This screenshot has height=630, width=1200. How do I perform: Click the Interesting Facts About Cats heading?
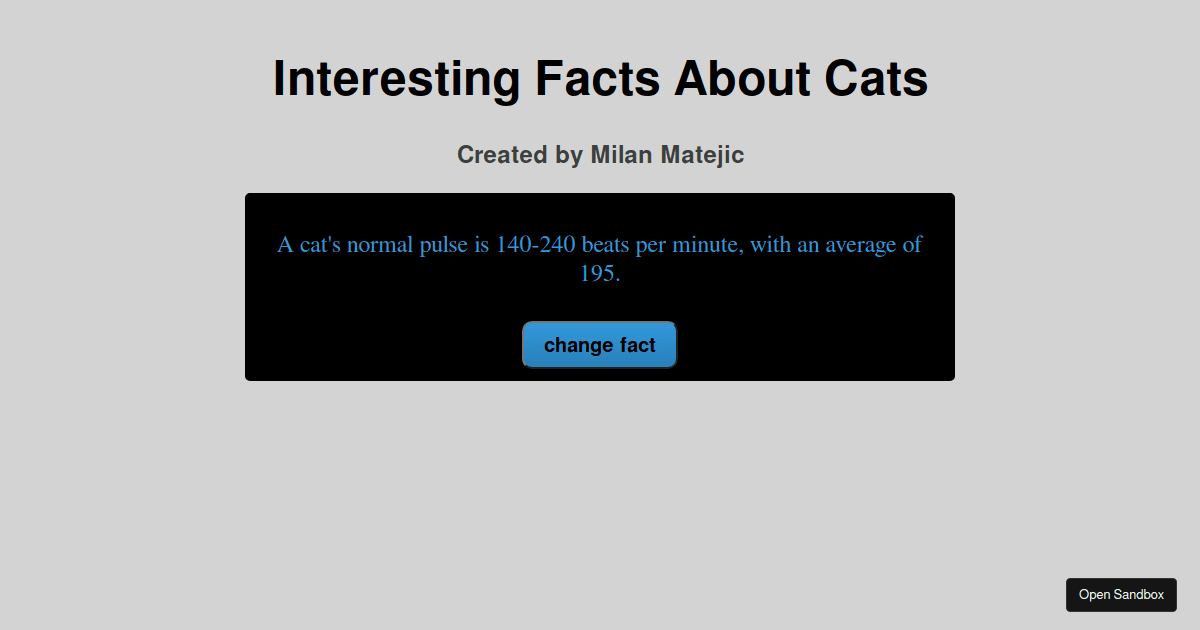pos(600,78)
